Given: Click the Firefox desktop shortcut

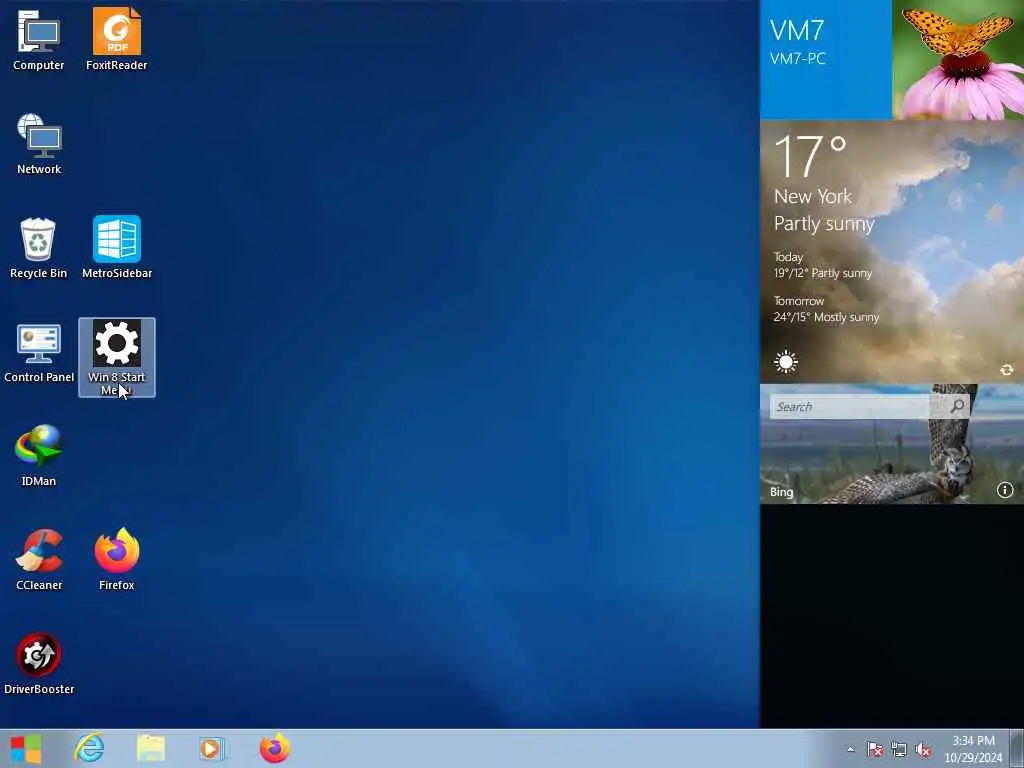Looking at the screenshot, I should (x=117, y=560).
